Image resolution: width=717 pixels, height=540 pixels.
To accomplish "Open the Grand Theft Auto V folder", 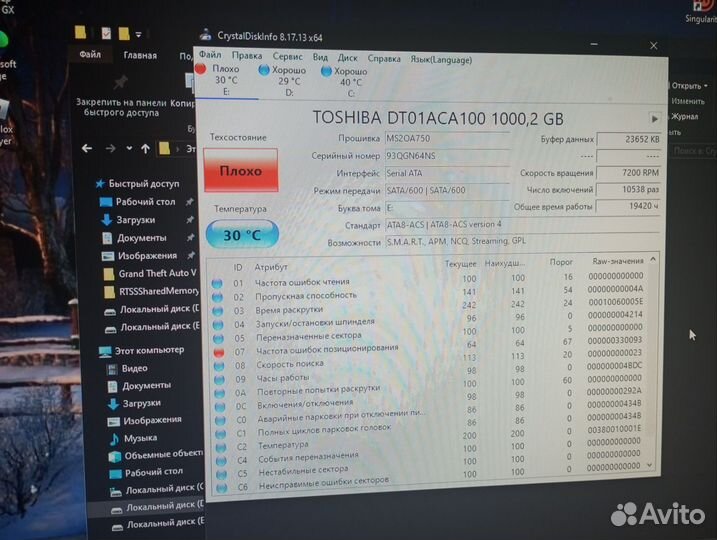I will (x=150, y=273).
